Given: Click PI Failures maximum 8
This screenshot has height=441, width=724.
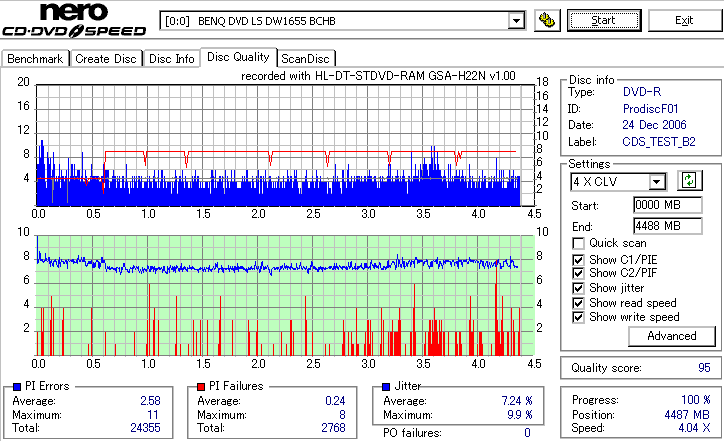Looking at the screenshot, I should tap(342, 415).
